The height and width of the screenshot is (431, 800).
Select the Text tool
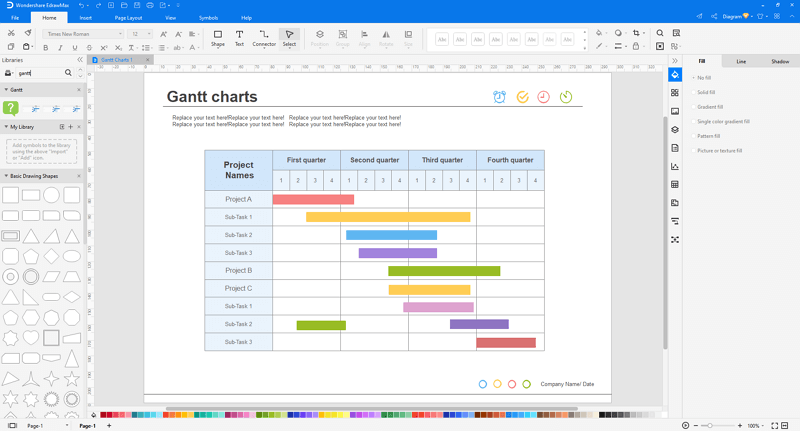coord(239,38)
